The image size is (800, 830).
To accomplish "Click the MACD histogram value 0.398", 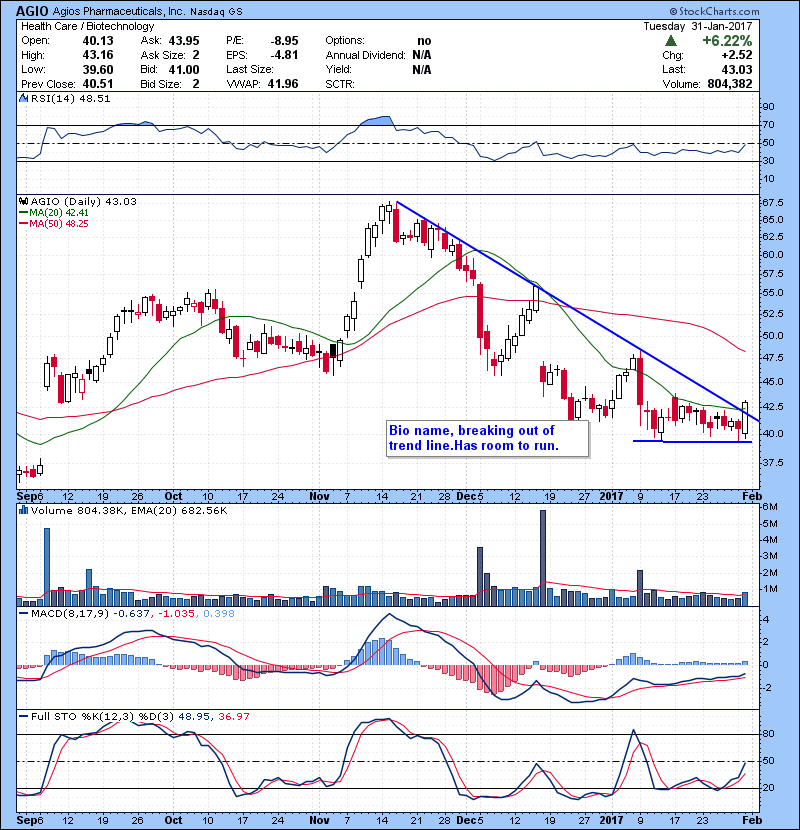I will click(x=219, y=614).
